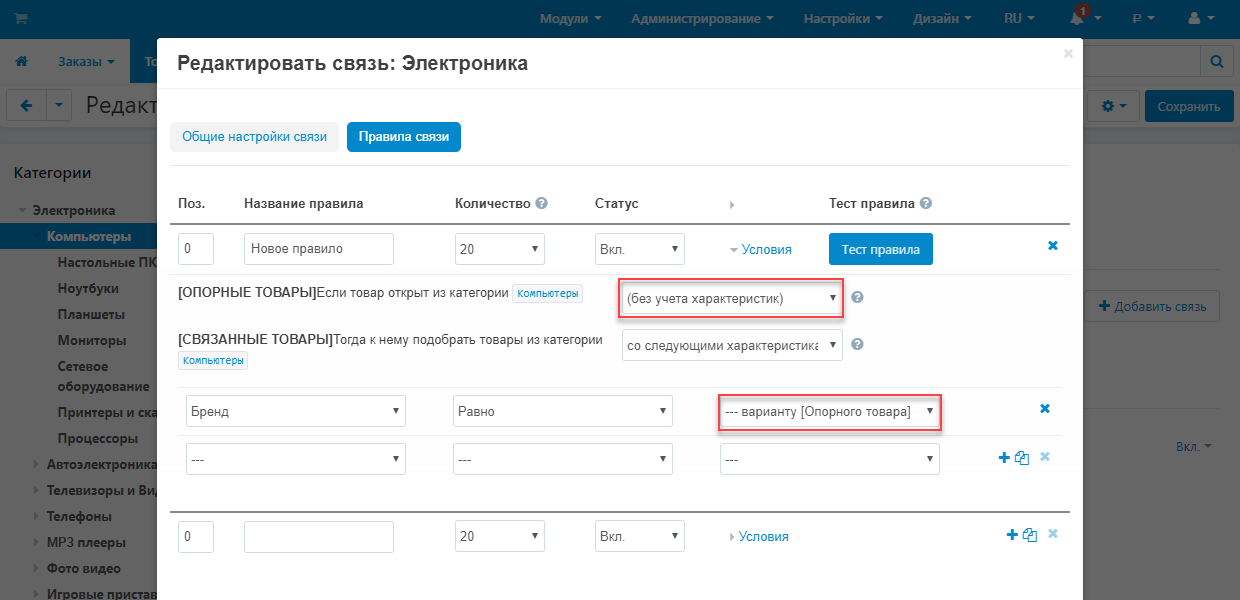The image size is (1240, 600).
Task: Open quantity dropdown of 'Новое правило'
Action: click(500, 249)
